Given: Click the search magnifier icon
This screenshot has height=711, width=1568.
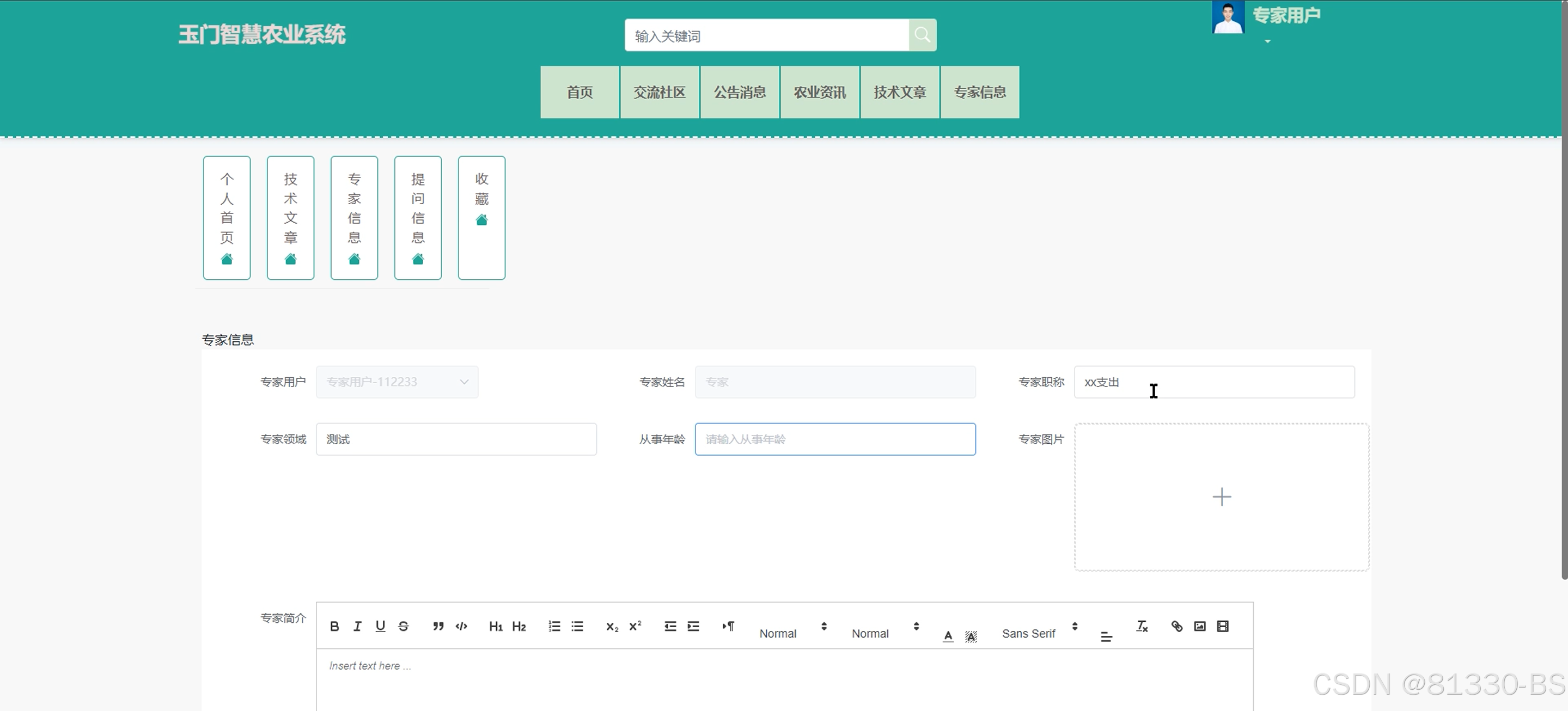Looking at the screenshot, I should tap(922, 35).
